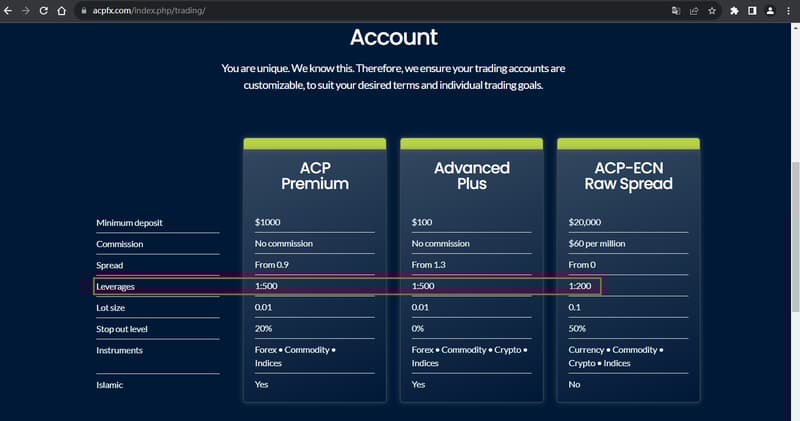Open the extensions puzzle menu
Screen dimensions: 800x421
click(x=734, y=10)
